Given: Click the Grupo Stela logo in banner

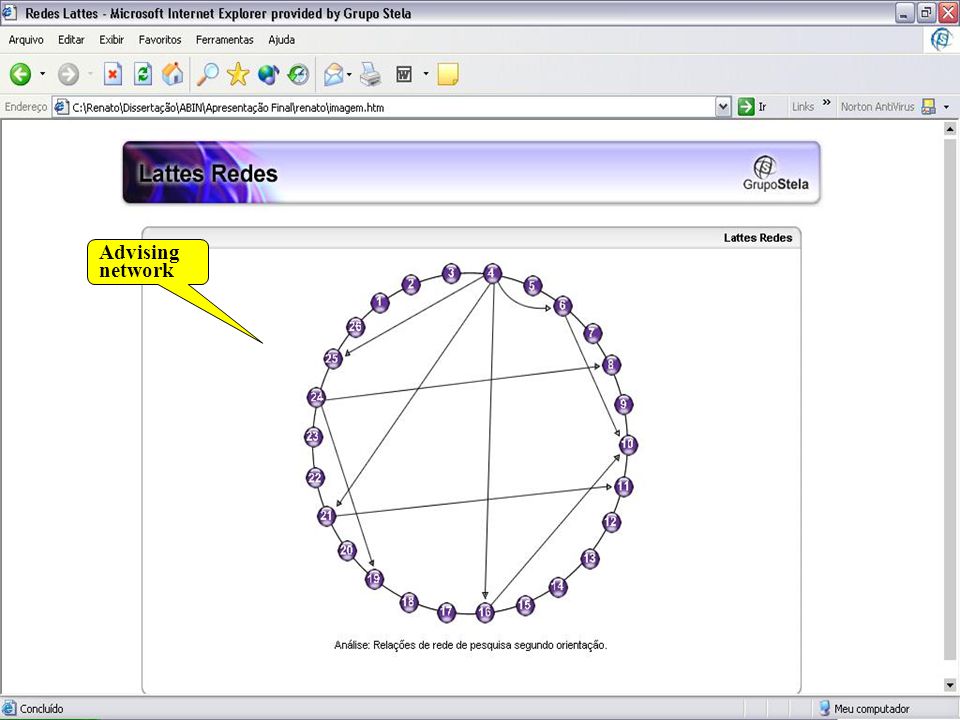Looking at the screenshot, I should [x=775, y=173].
